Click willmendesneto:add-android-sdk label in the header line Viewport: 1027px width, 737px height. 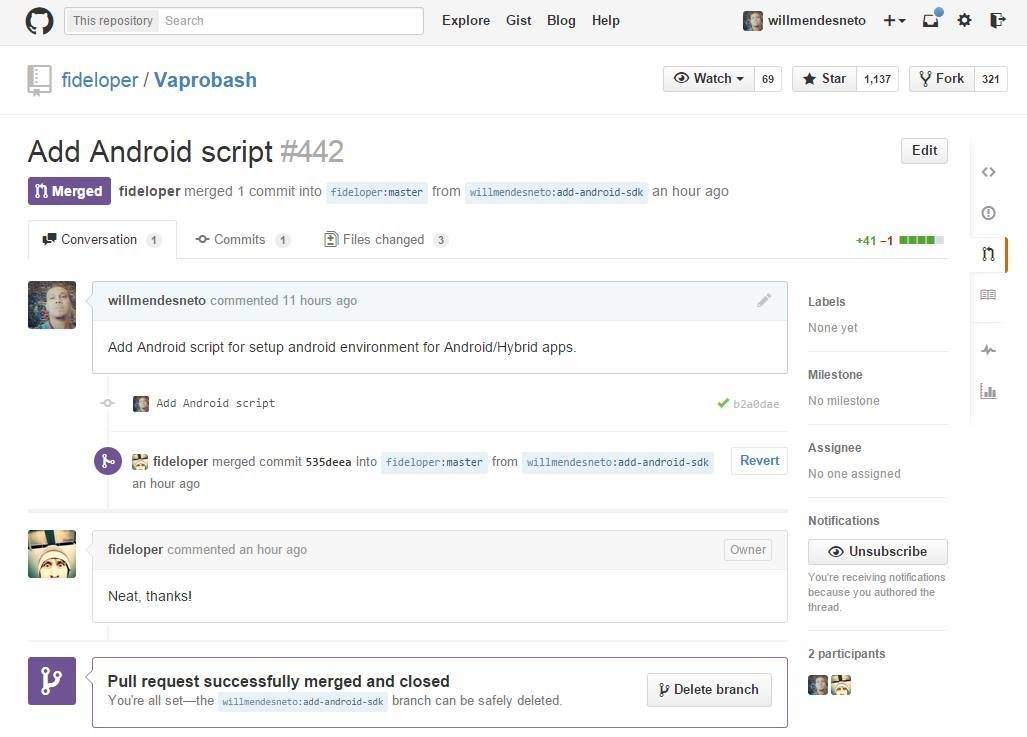pos(556,193)
